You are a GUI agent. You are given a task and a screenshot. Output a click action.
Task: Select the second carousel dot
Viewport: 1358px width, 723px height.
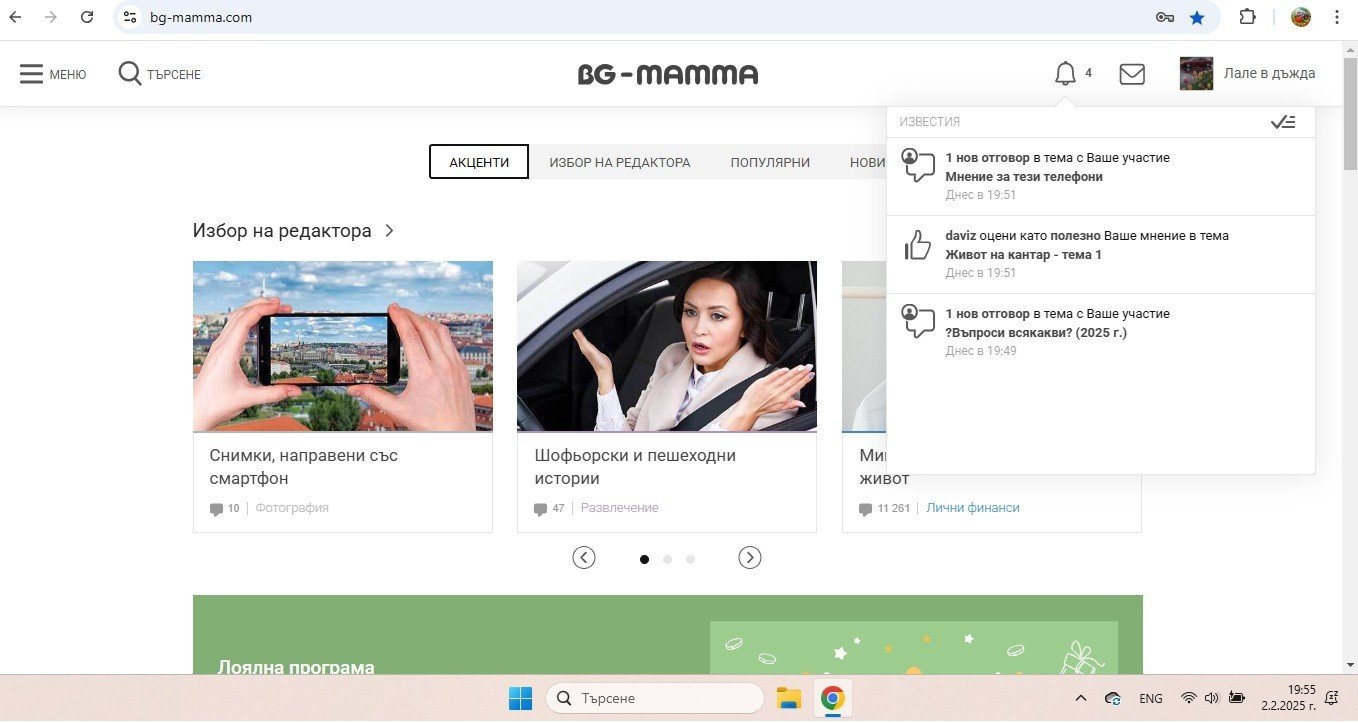667,559
